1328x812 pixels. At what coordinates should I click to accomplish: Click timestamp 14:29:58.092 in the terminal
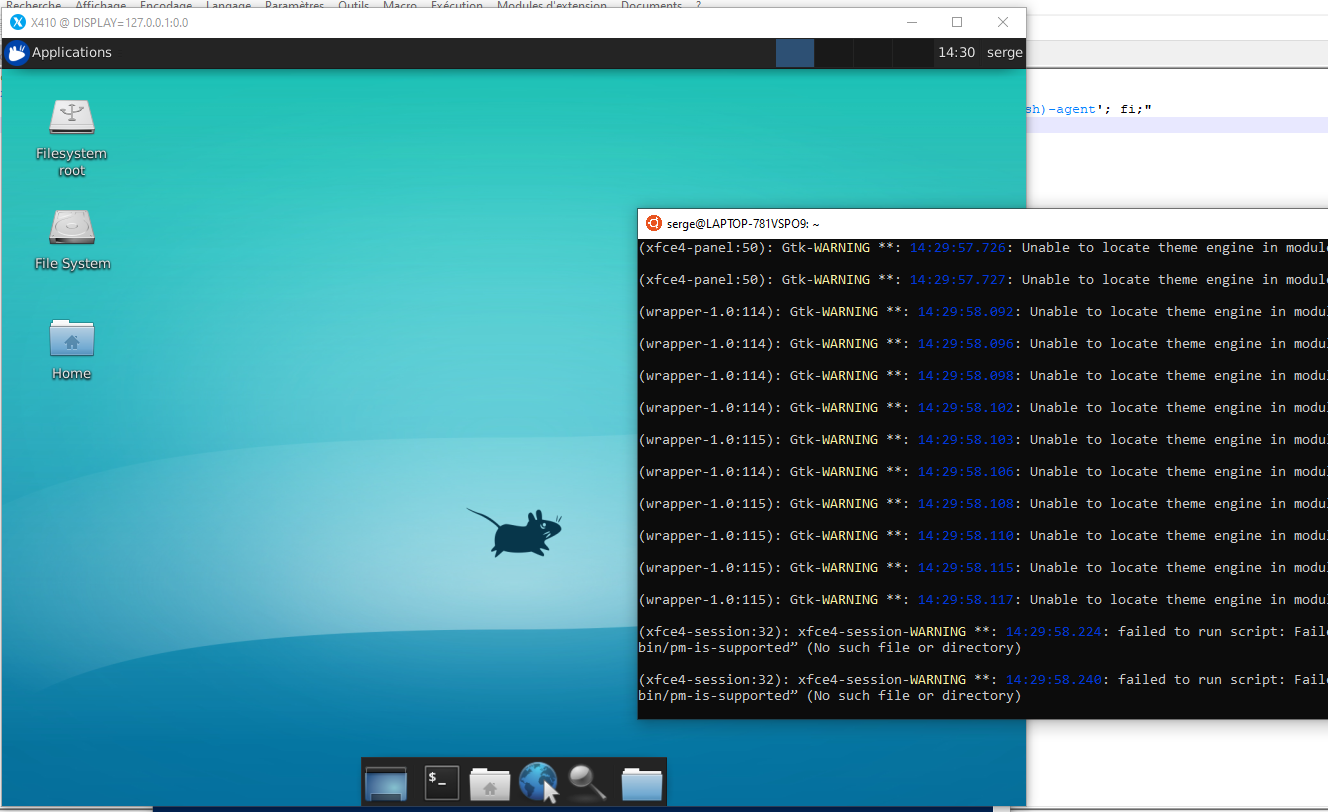966,312
